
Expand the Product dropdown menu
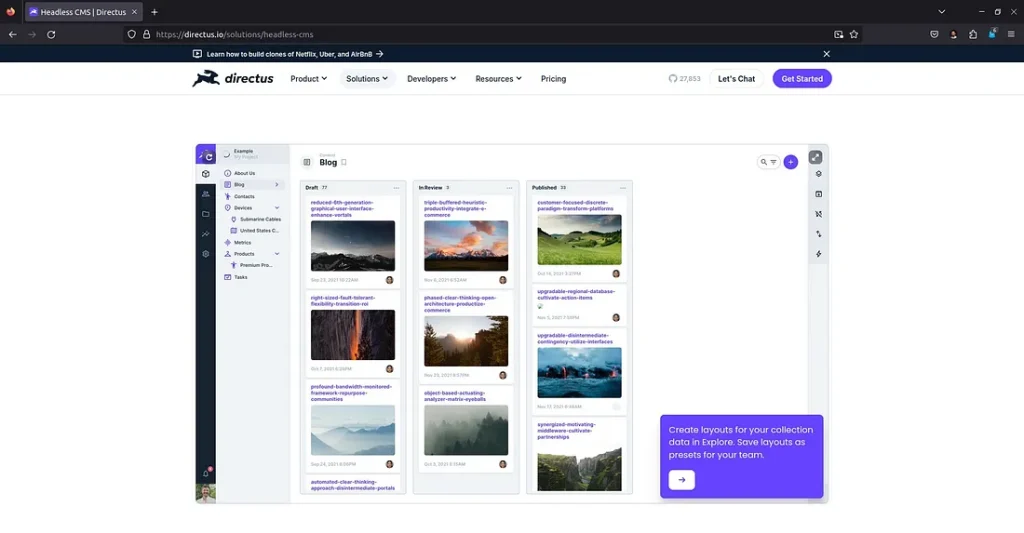click(x=308, y=79)
